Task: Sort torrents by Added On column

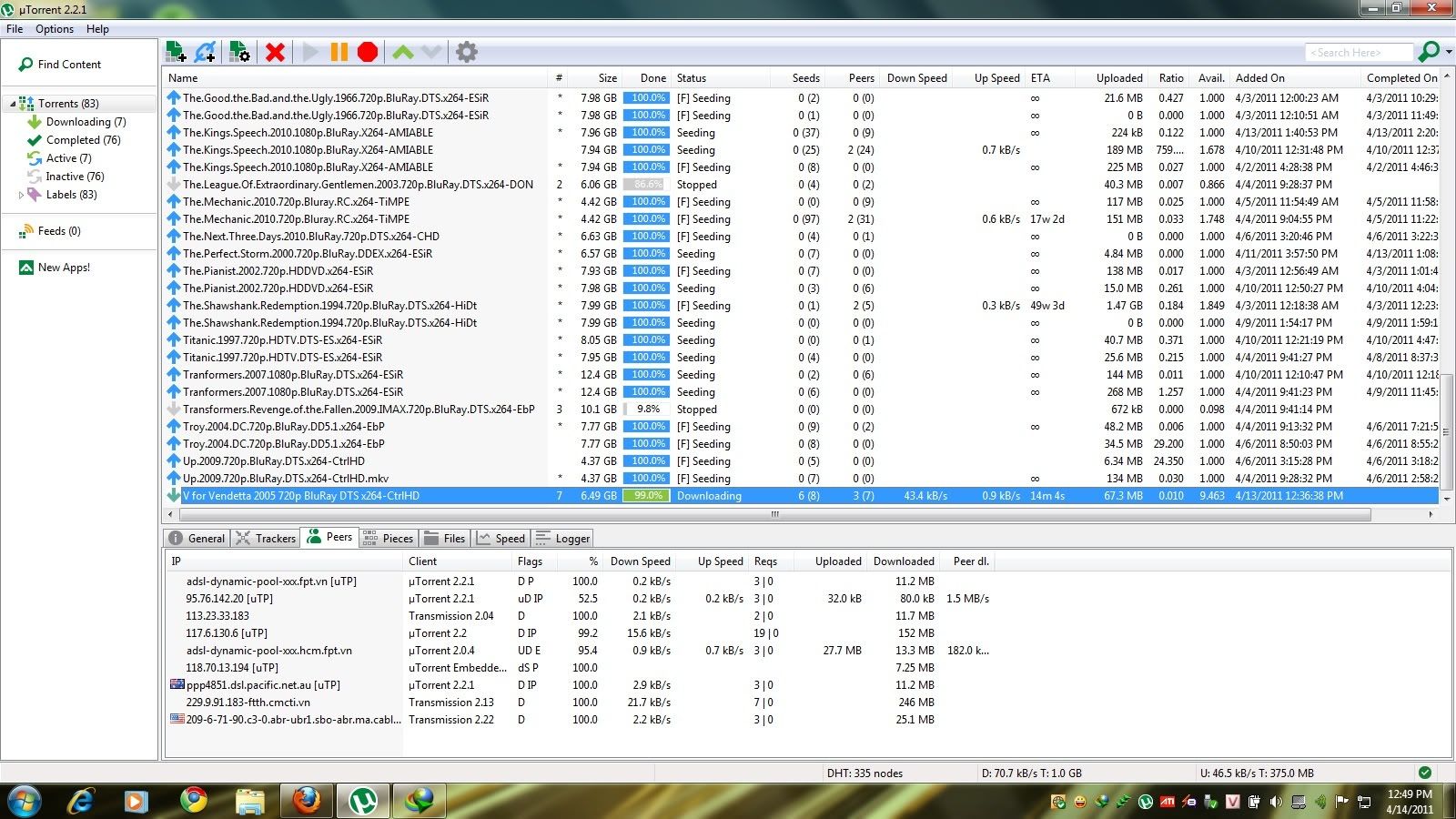Action: [1296, 78]
